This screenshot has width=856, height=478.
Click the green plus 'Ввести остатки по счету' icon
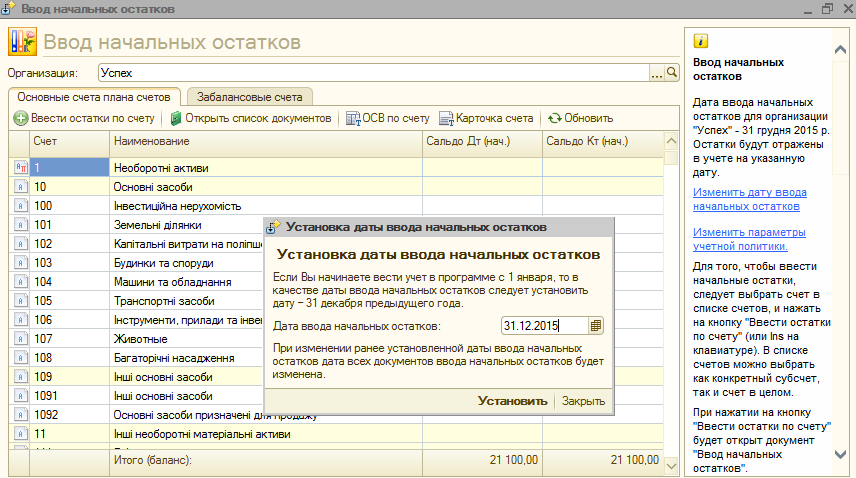20,118
